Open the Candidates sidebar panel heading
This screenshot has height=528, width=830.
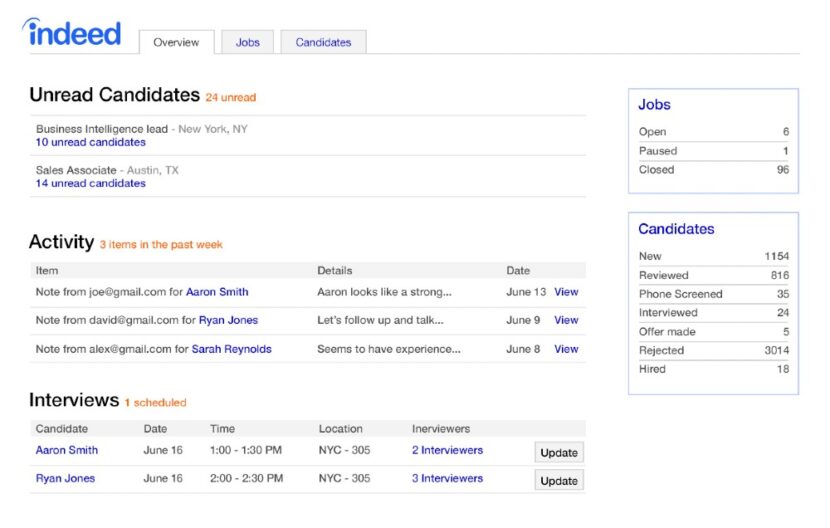pyautogui.click(x=676, y=229)
